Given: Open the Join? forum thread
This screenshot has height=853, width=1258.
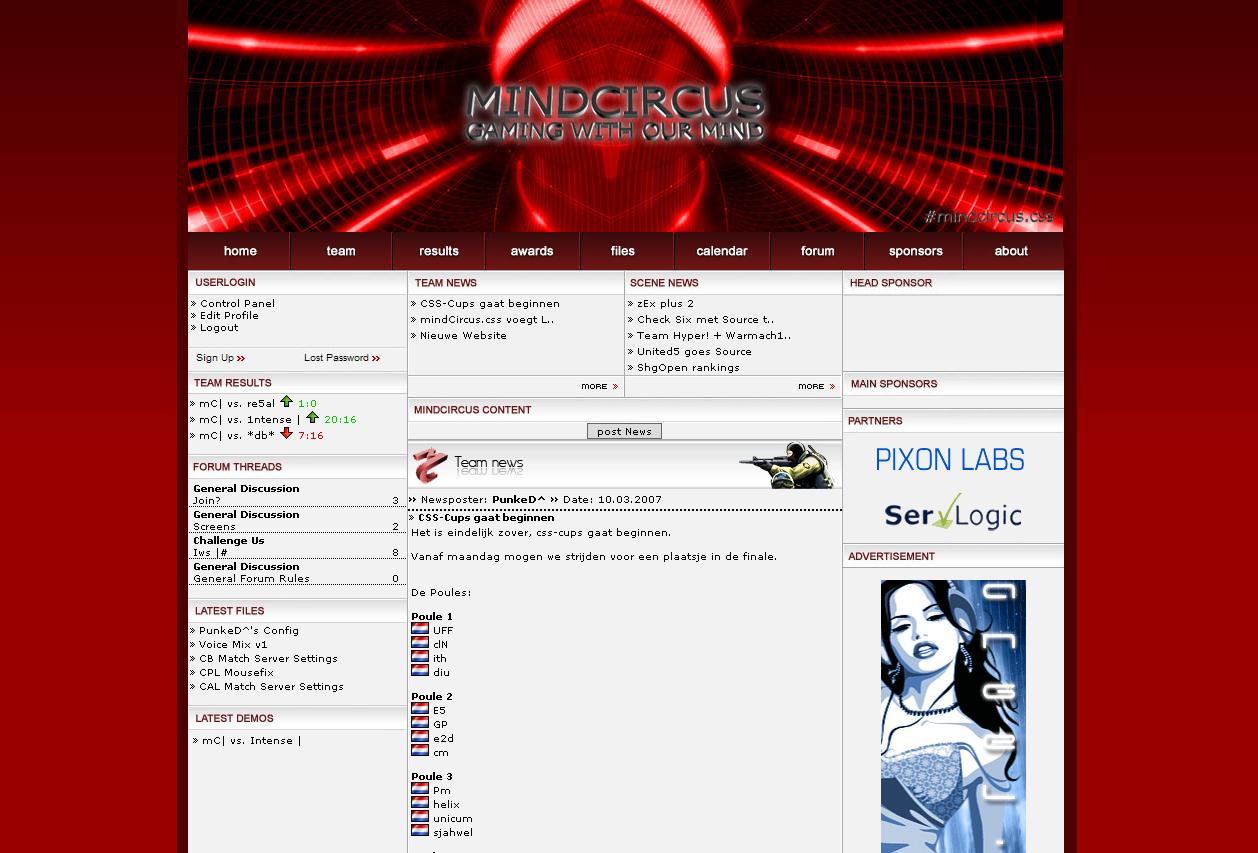Looking at the screenshot, I should pyautogui.click(x=207, y=501).
